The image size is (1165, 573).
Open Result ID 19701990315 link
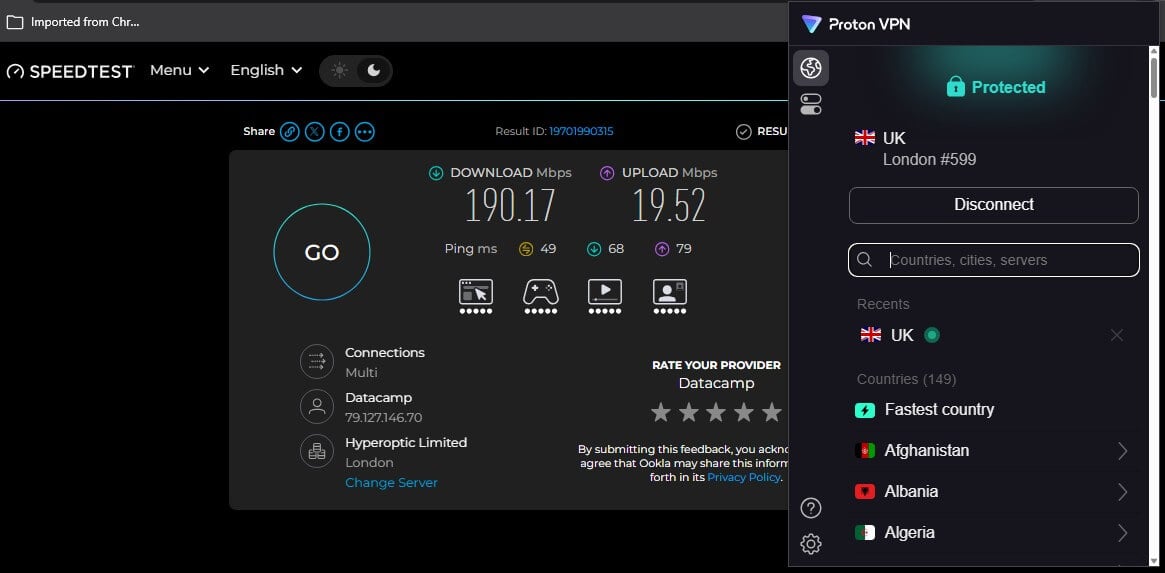coord(581,132)
